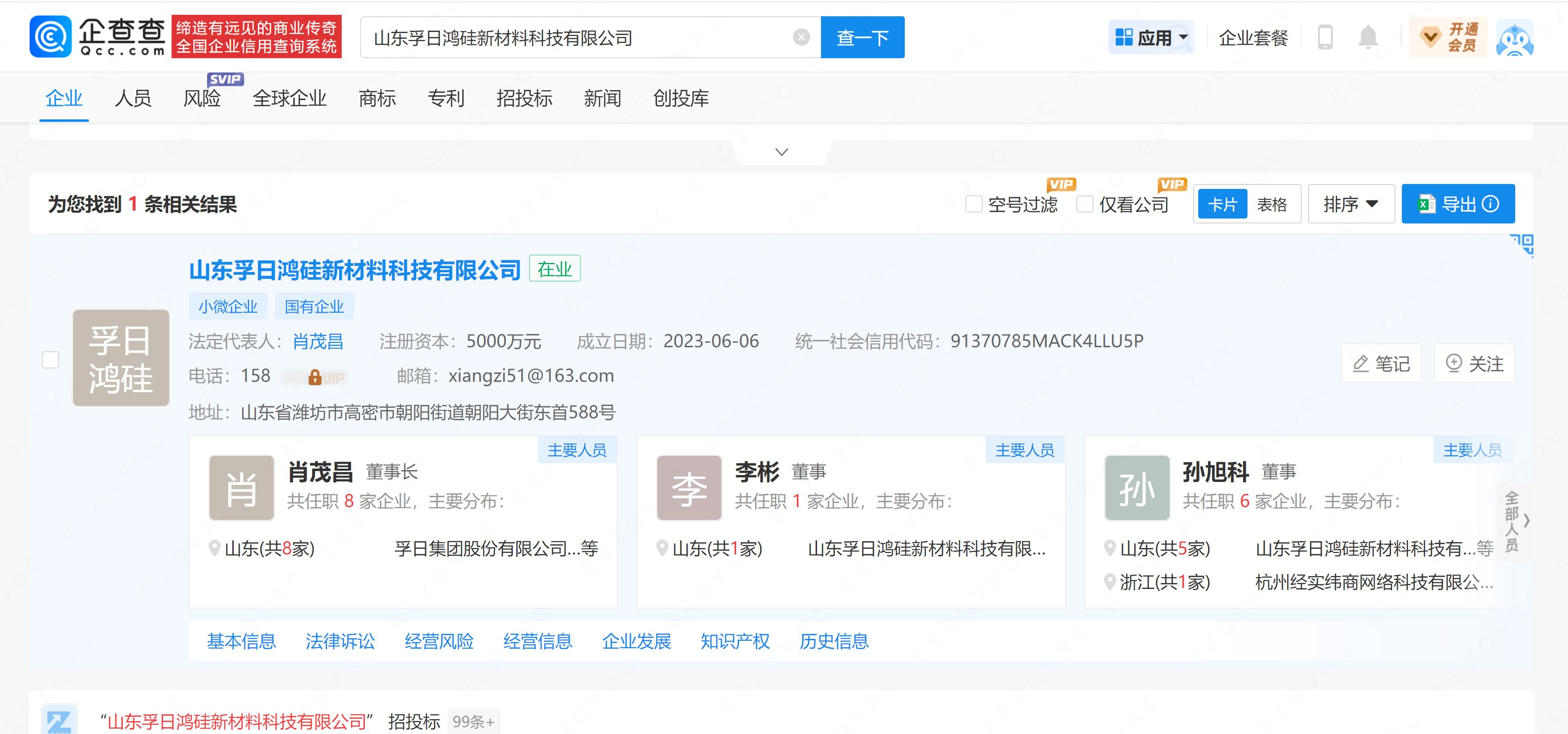
Task: Select the company result checkbox
Action: pyautogui.click(x=50, y=360)
